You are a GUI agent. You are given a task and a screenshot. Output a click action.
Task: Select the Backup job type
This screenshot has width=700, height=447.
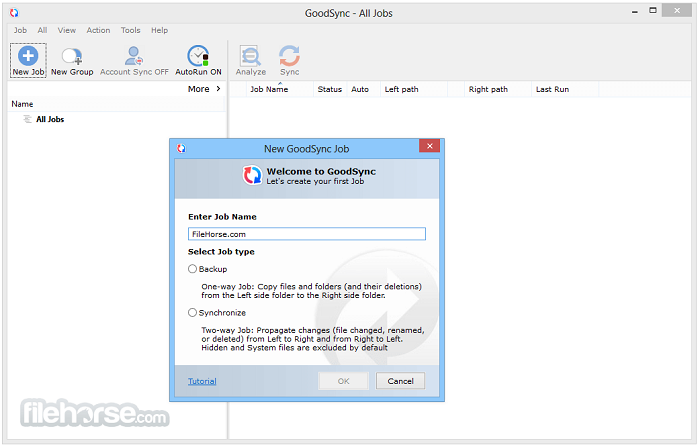pyautogui.click(x=192, y=269)
